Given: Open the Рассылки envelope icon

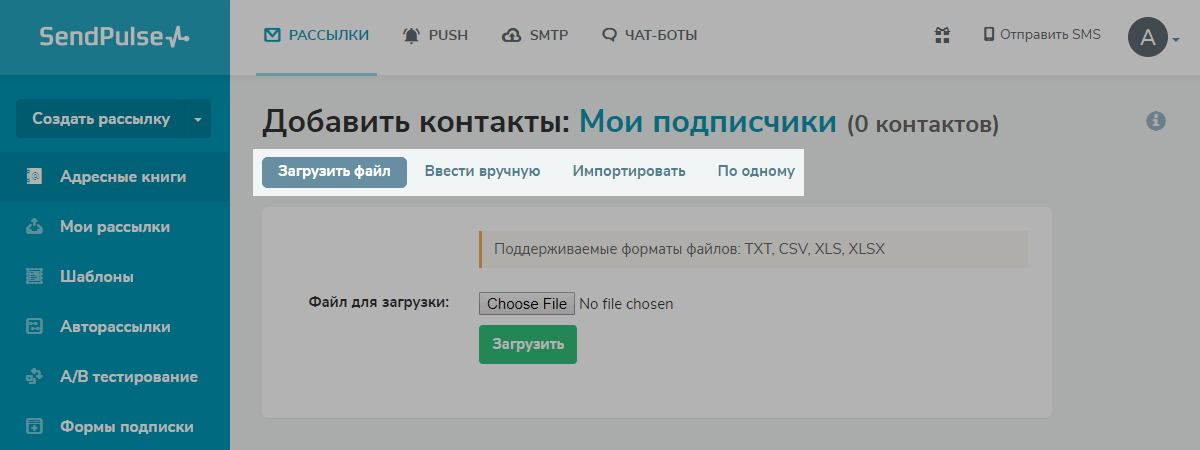Looking at the screenshot, I should click(272, 35).
